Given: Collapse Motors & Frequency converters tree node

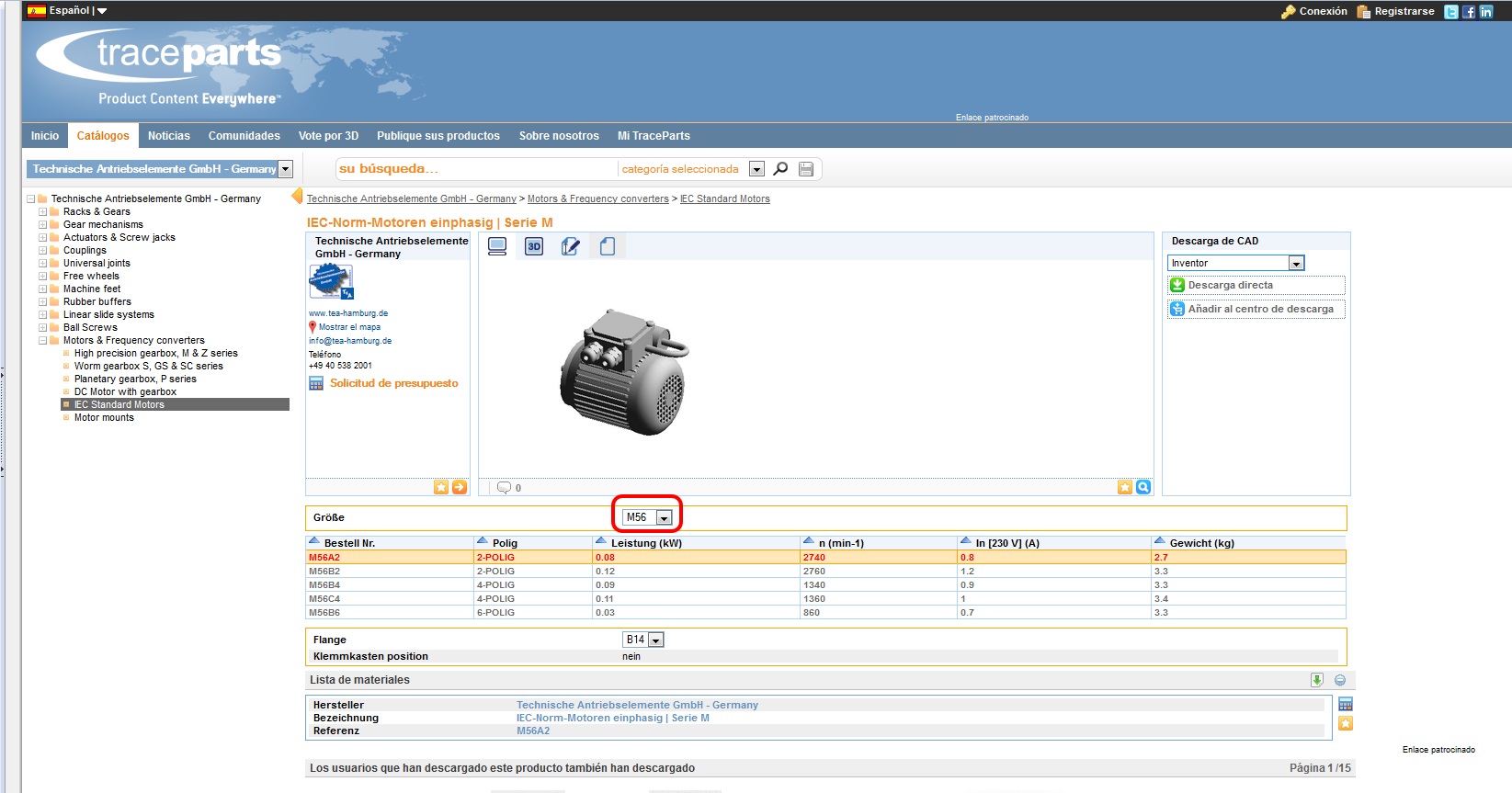Looking at the screenshot, I should 42,341.
